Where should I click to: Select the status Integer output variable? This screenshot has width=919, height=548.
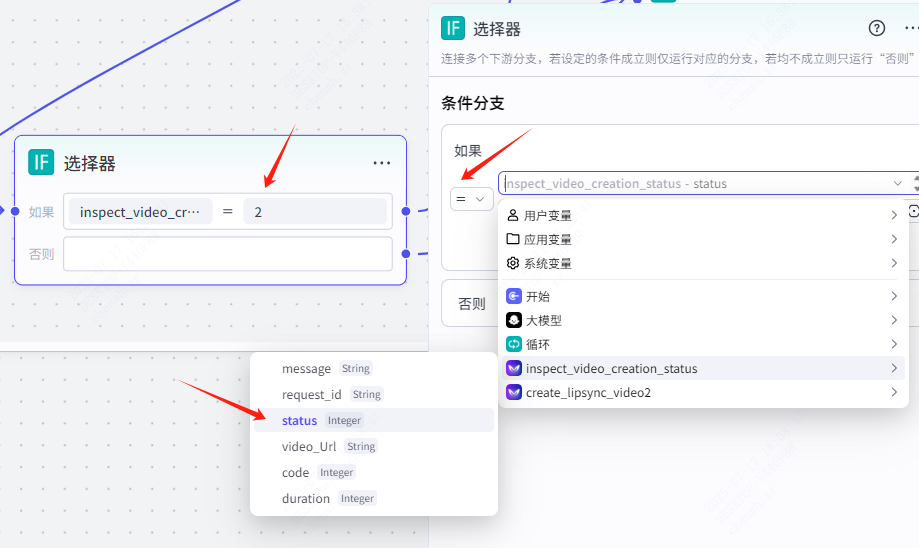click(x=374, y=420)
